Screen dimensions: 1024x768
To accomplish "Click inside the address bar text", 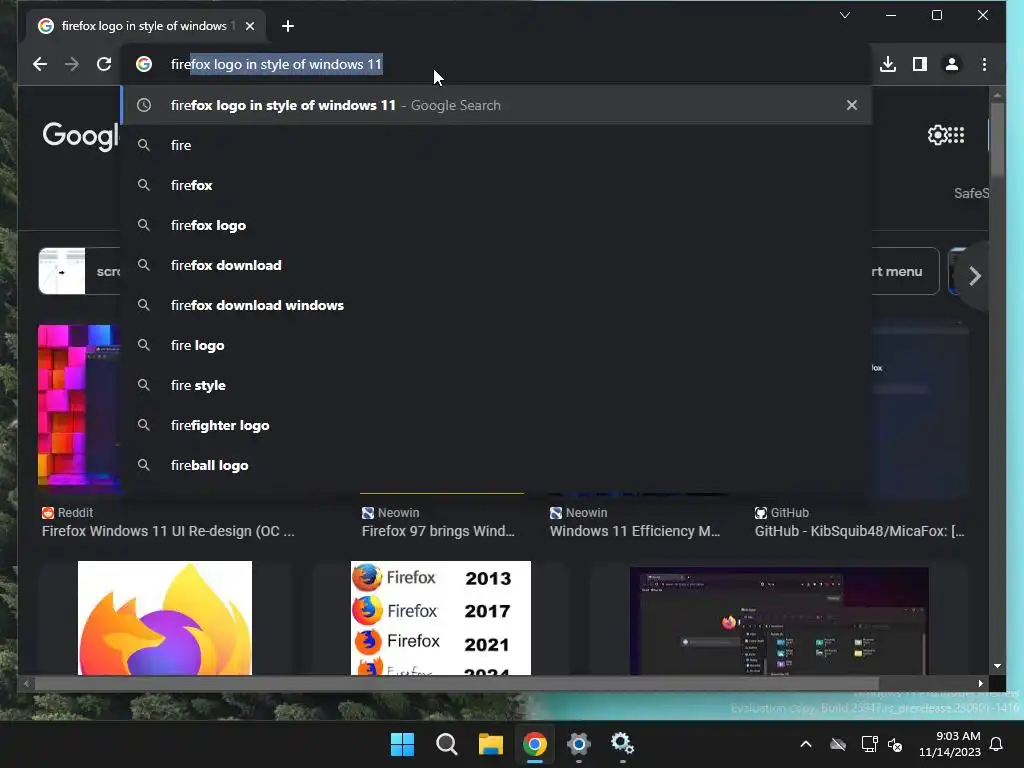I will coord(276,64).
